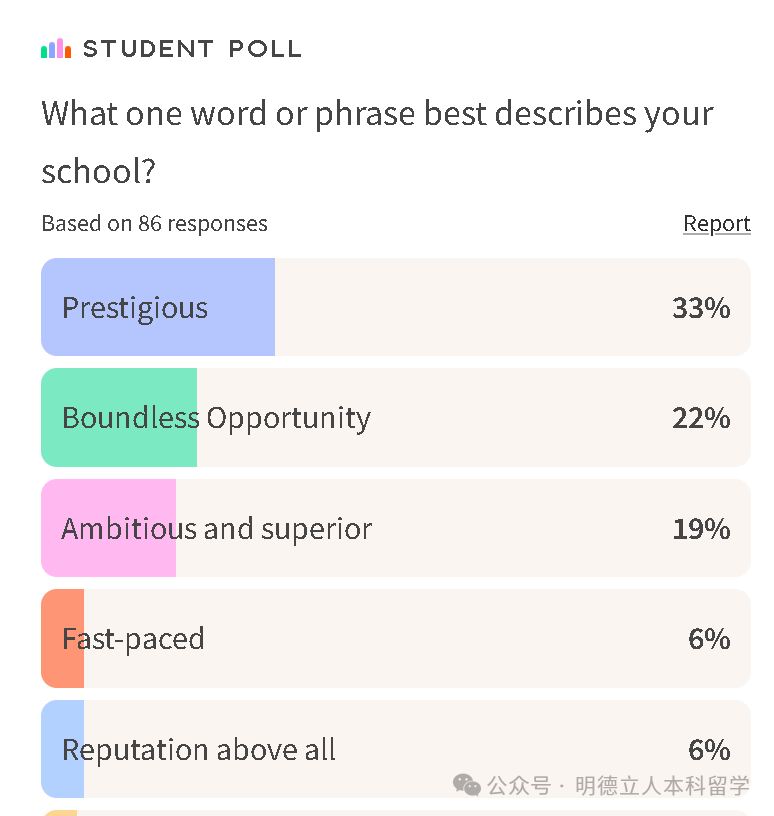Open the Report link
This screenshot has height=816, width=774.
(x=717, y=223)
